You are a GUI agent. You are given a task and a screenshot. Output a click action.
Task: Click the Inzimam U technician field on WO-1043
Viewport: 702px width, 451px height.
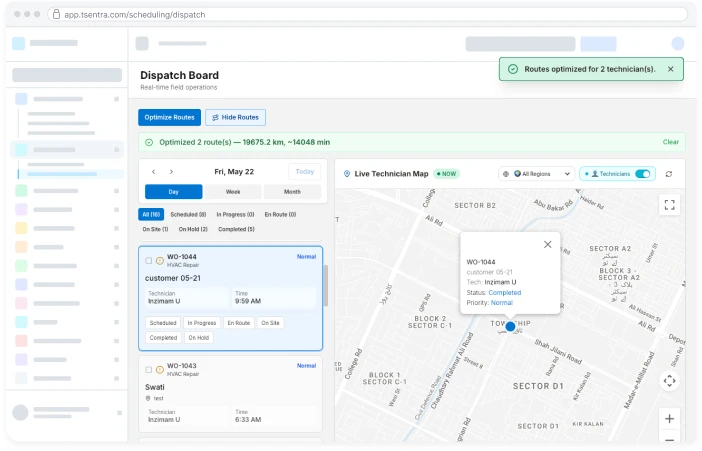click(186, 416)
